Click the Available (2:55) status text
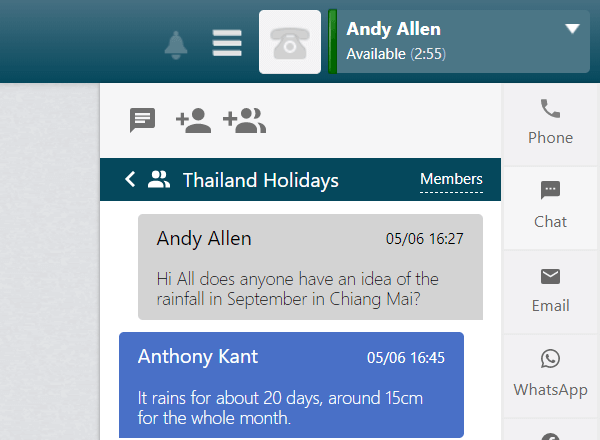Viewport: 600px width, 440px height. point(396,54)
